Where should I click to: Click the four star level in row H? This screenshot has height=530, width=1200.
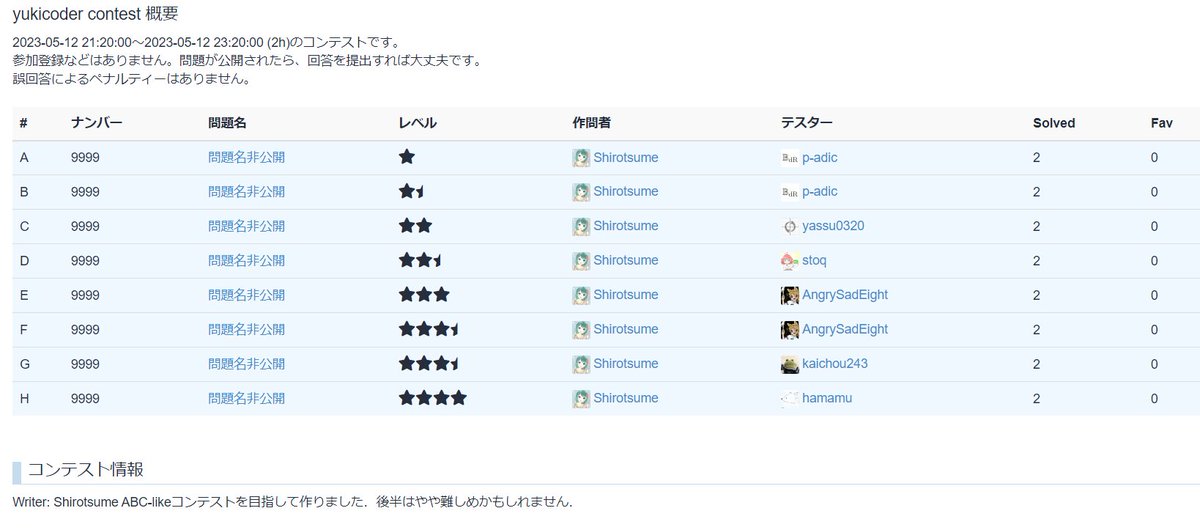pos(433,398)
